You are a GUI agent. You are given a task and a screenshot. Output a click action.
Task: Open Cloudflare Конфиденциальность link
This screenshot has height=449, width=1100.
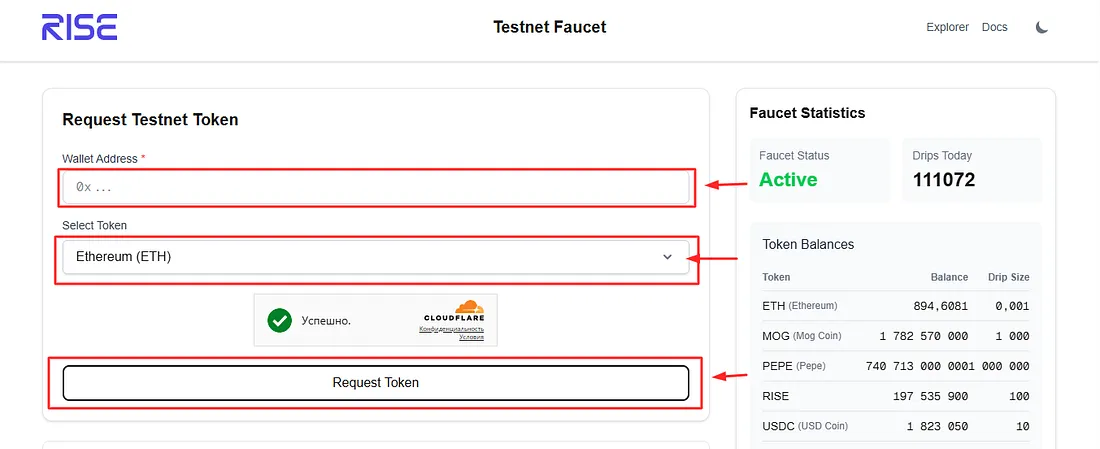point(452,329)
